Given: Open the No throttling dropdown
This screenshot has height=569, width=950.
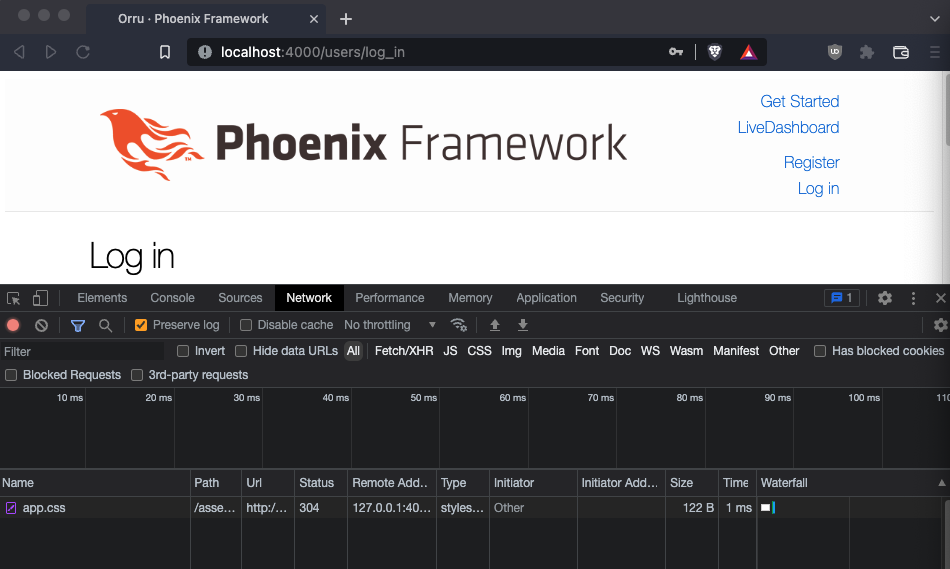Looking at the screenshot, I should pyautogui.click(x=390, y=325).
